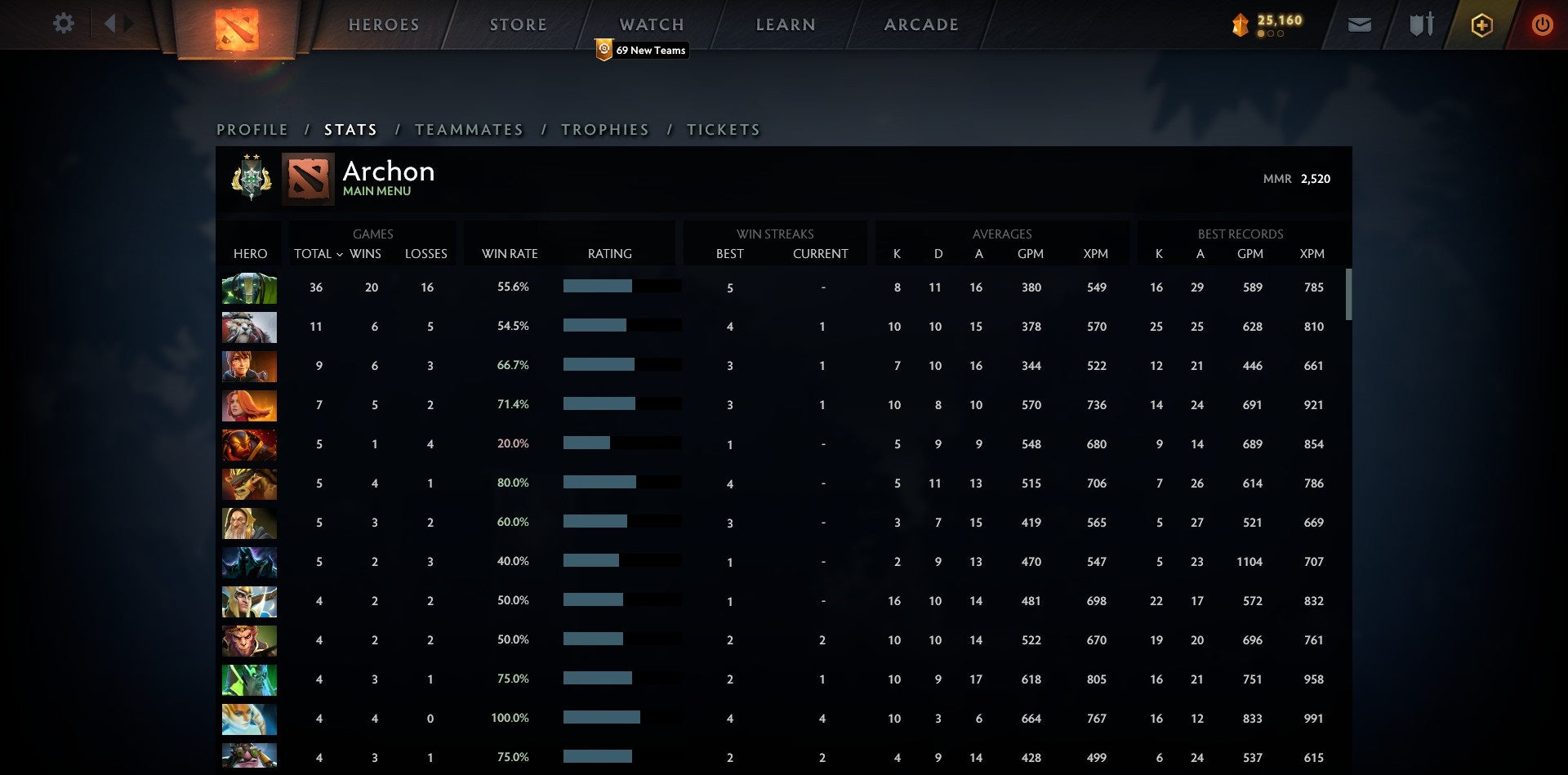Open the armory shield and sword icon
This screenshot has width=1568, height=775.
click(1421, 25)
